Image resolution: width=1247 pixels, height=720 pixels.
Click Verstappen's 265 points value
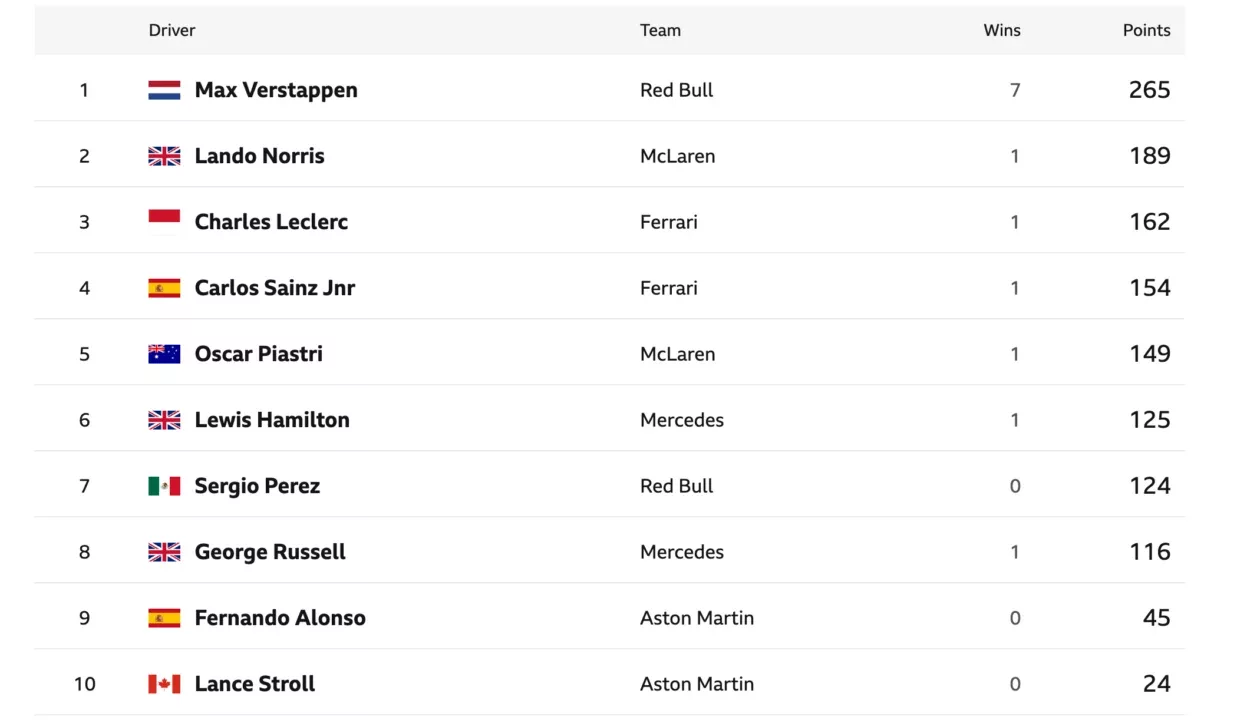click(1150, 90)
